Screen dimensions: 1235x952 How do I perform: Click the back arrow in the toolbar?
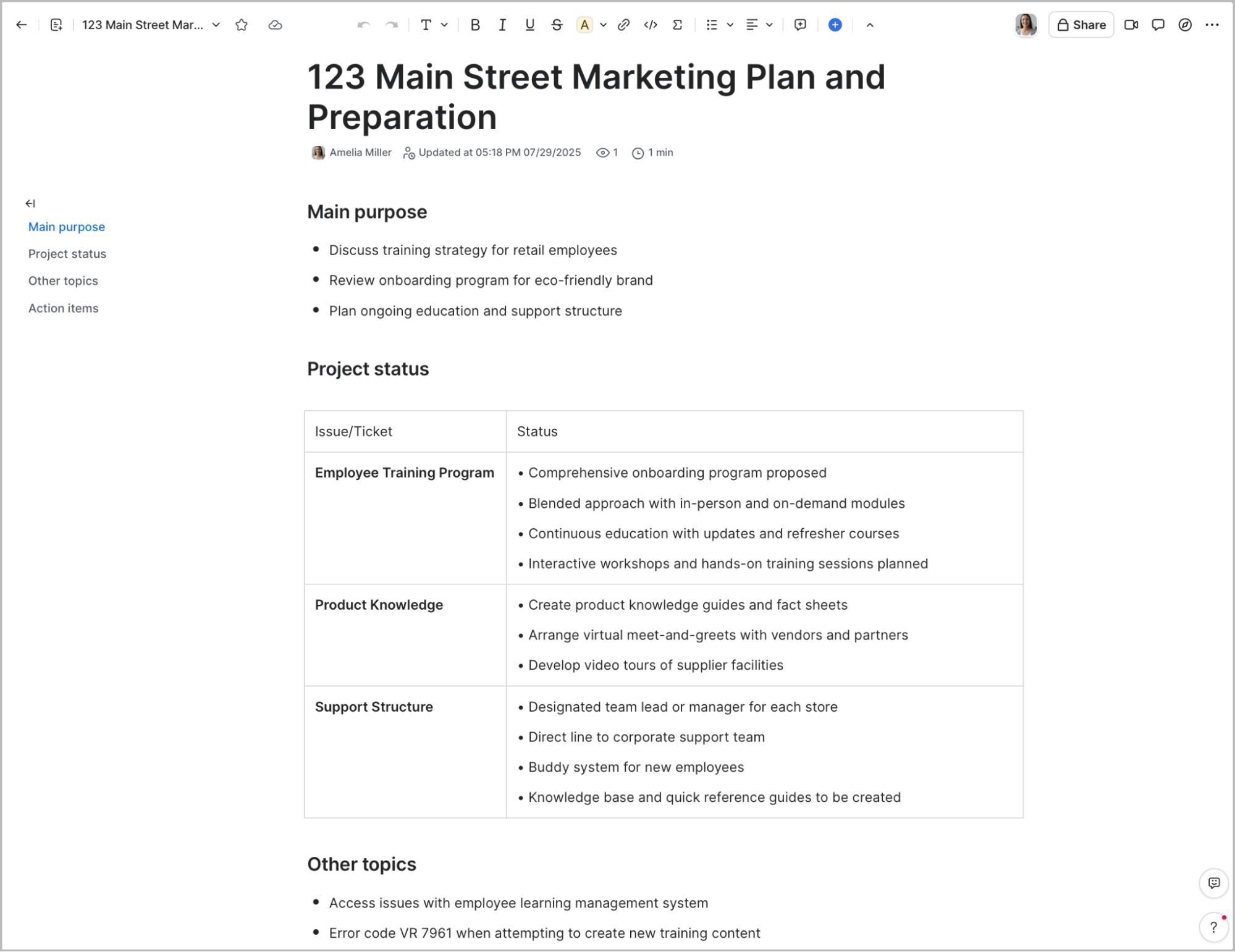point(22,25)
